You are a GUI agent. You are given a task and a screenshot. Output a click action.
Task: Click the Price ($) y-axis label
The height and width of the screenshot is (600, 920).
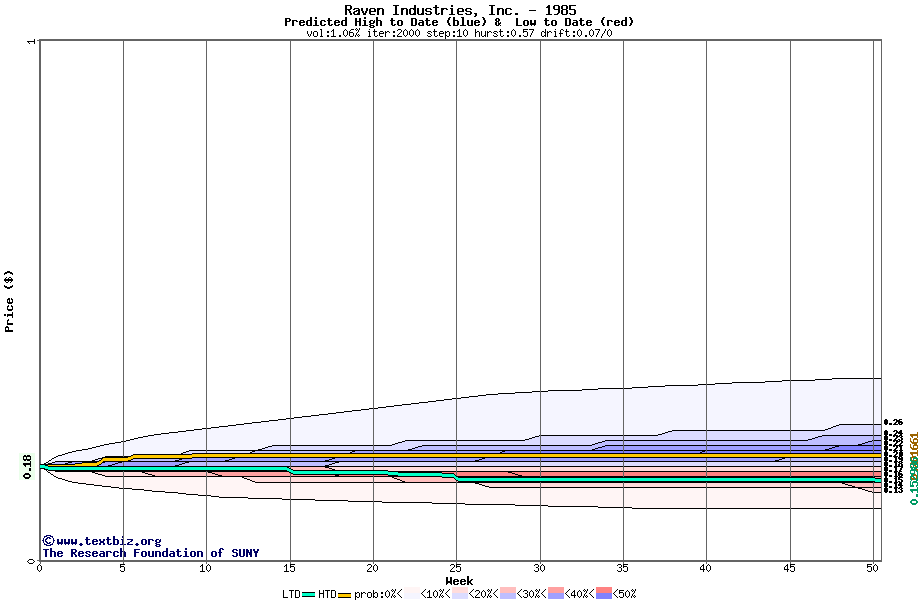coord(10,300)
